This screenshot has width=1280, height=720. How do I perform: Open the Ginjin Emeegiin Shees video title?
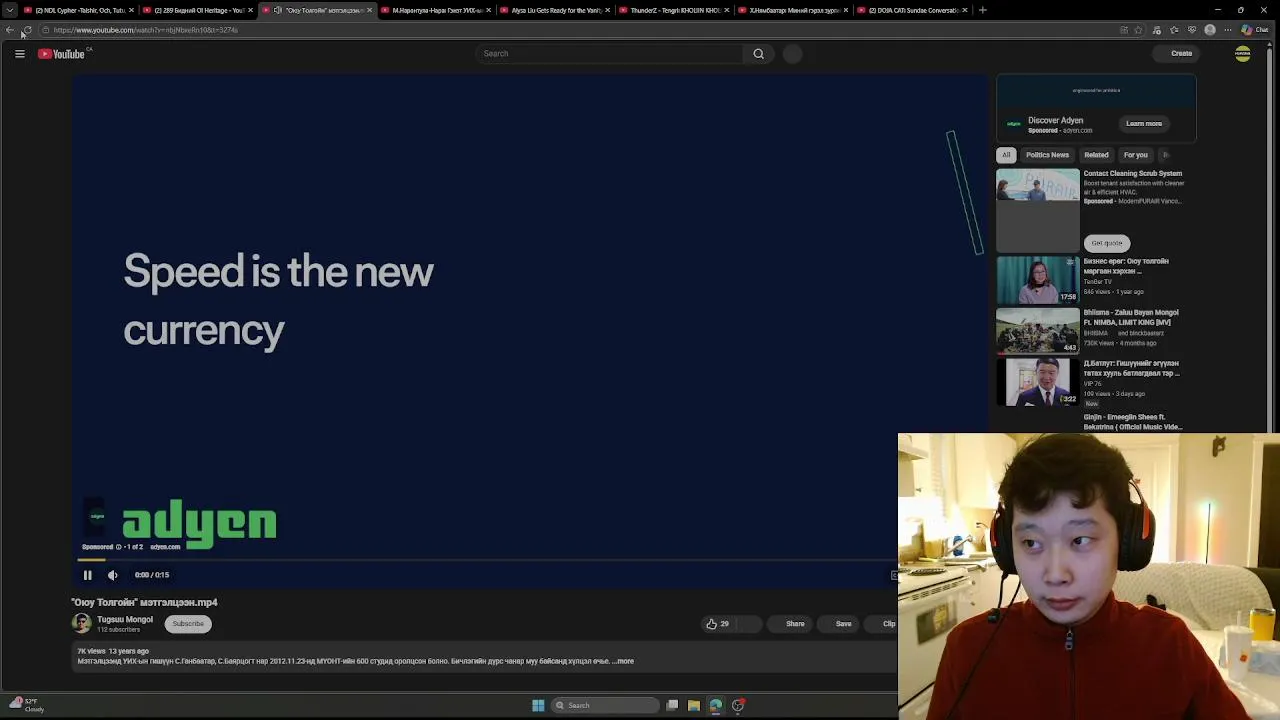tap(1133, 422)
